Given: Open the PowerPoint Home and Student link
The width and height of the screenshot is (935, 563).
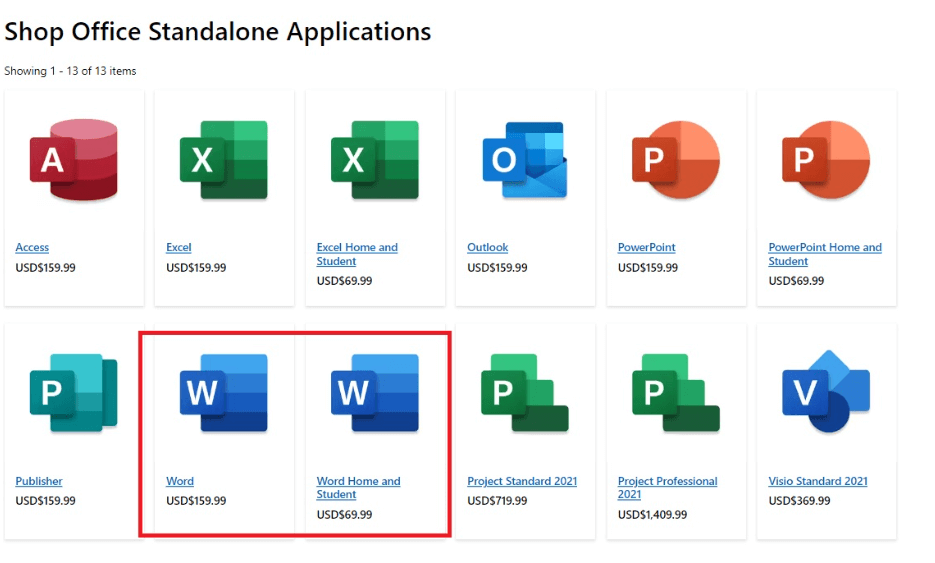Looking at the screenshot, I should [x=825, y=254].
